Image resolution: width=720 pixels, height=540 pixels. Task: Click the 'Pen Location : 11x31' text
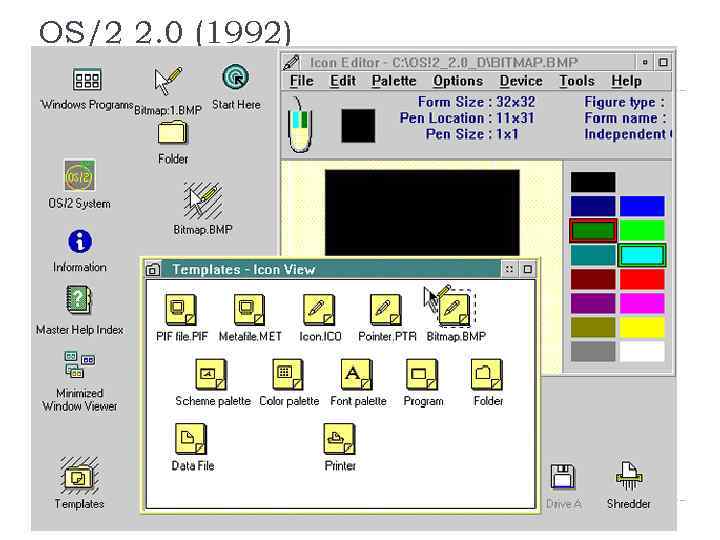[x=467, y=118]
